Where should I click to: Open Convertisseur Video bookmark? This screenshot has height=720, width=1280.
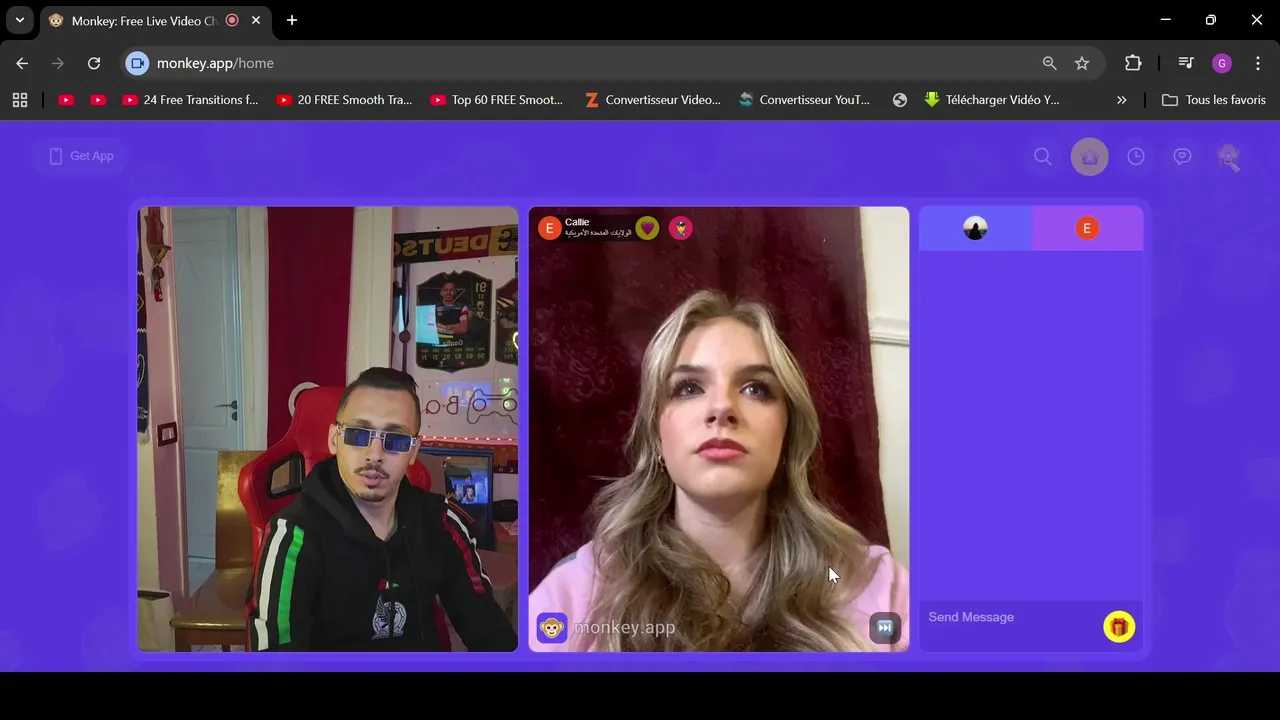pos(652,100)
